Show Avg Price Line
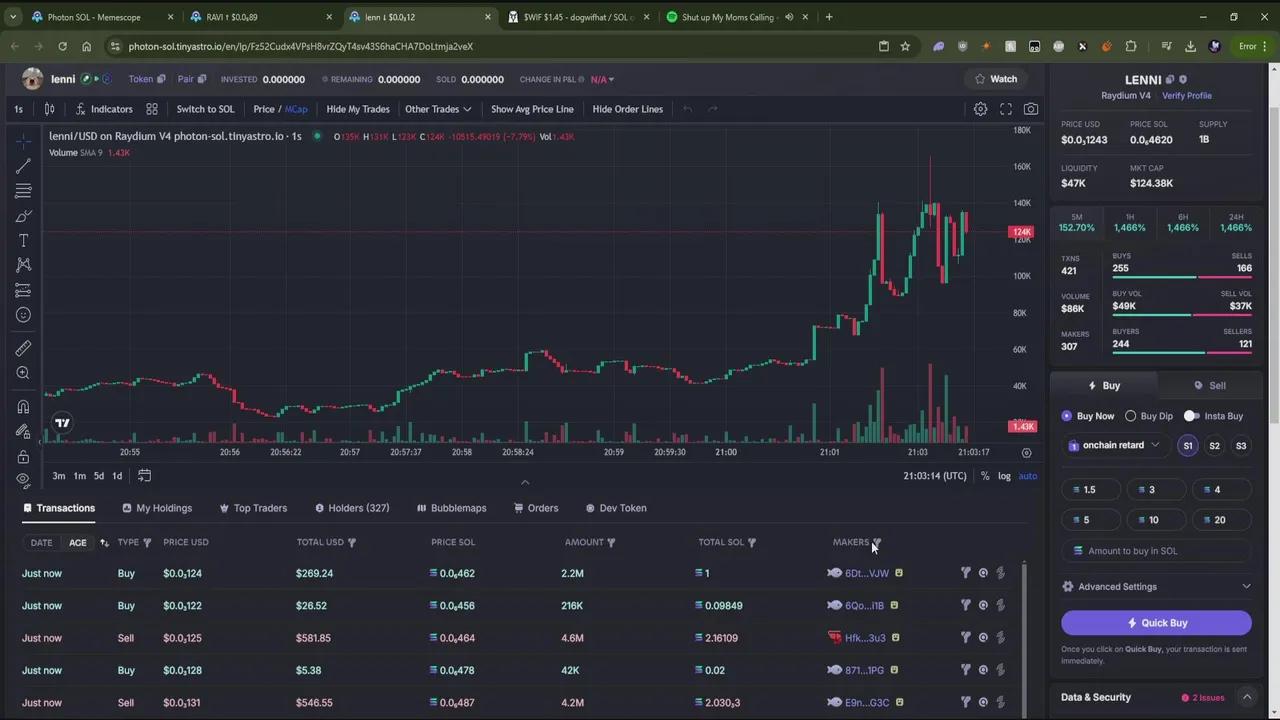1280x720 pixels. (x=532, y=109)
